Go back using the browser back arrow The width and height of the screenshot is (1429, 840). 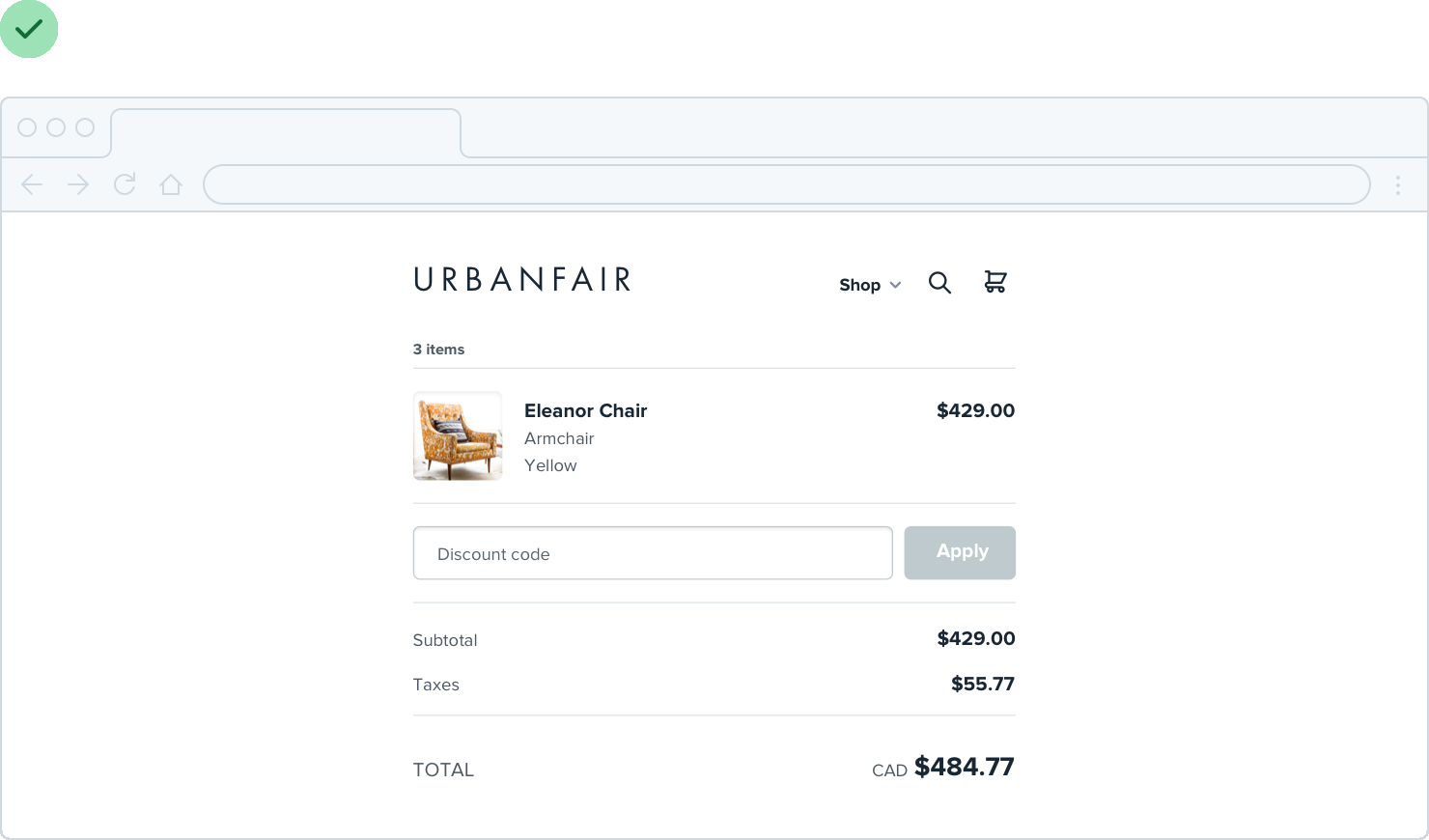tap(32, 184)
